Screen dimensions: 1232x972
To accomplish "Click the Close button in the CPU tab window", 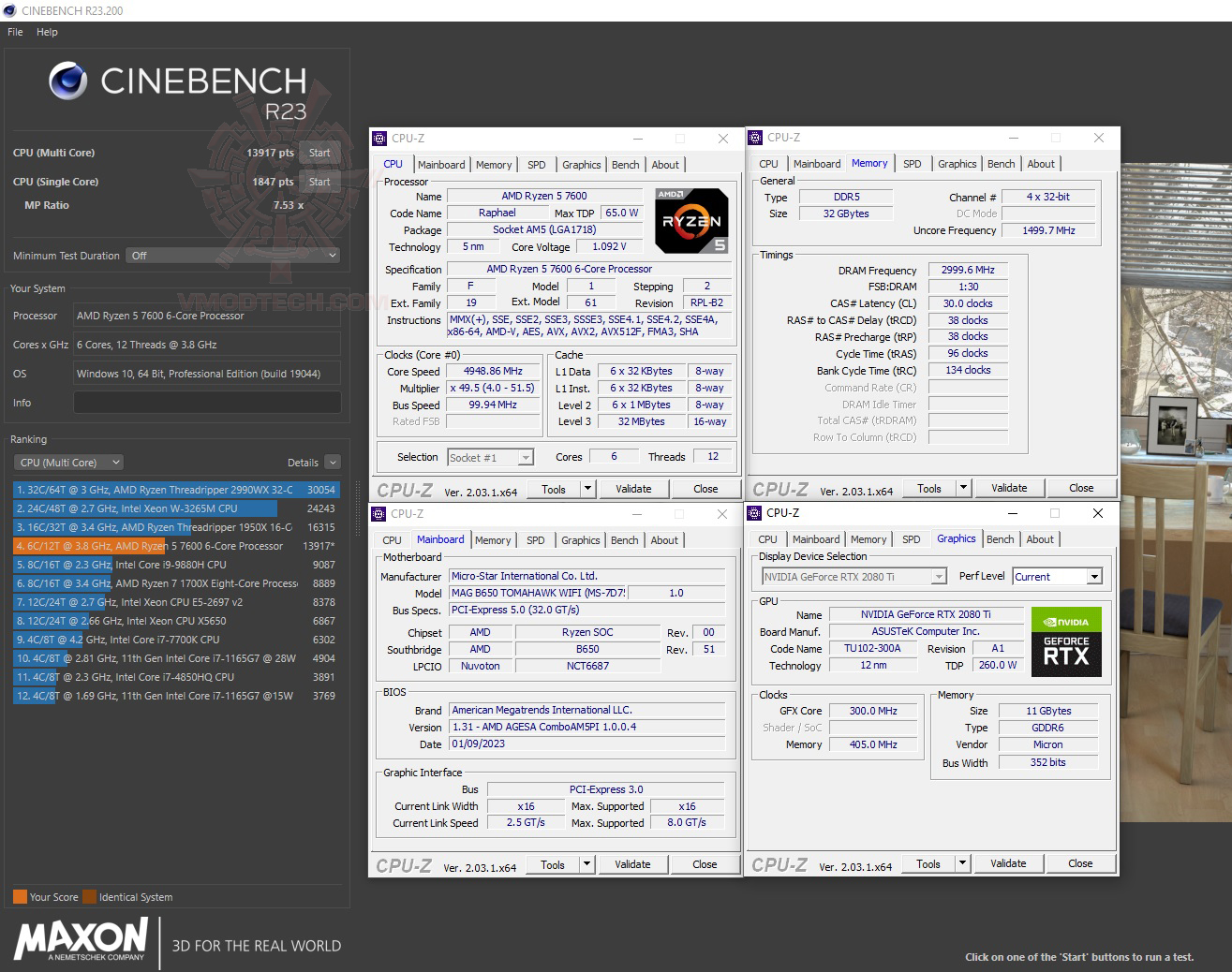I will 705,489.
